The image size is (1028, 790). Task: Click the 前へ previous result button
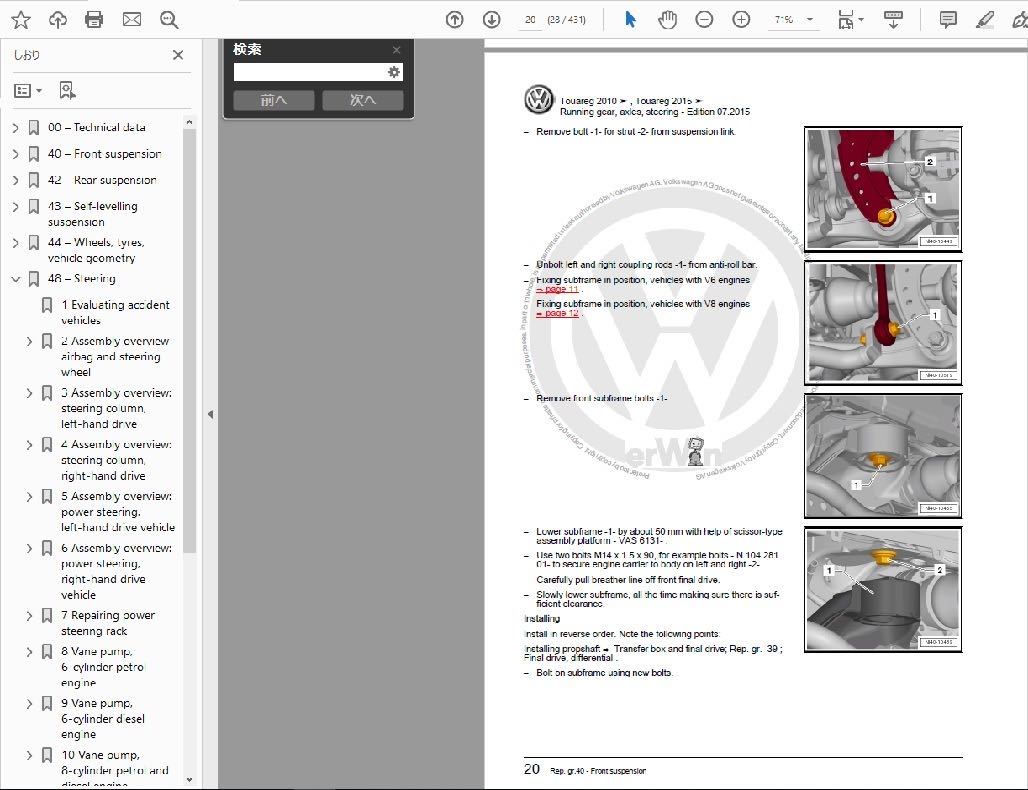point(274,100)
